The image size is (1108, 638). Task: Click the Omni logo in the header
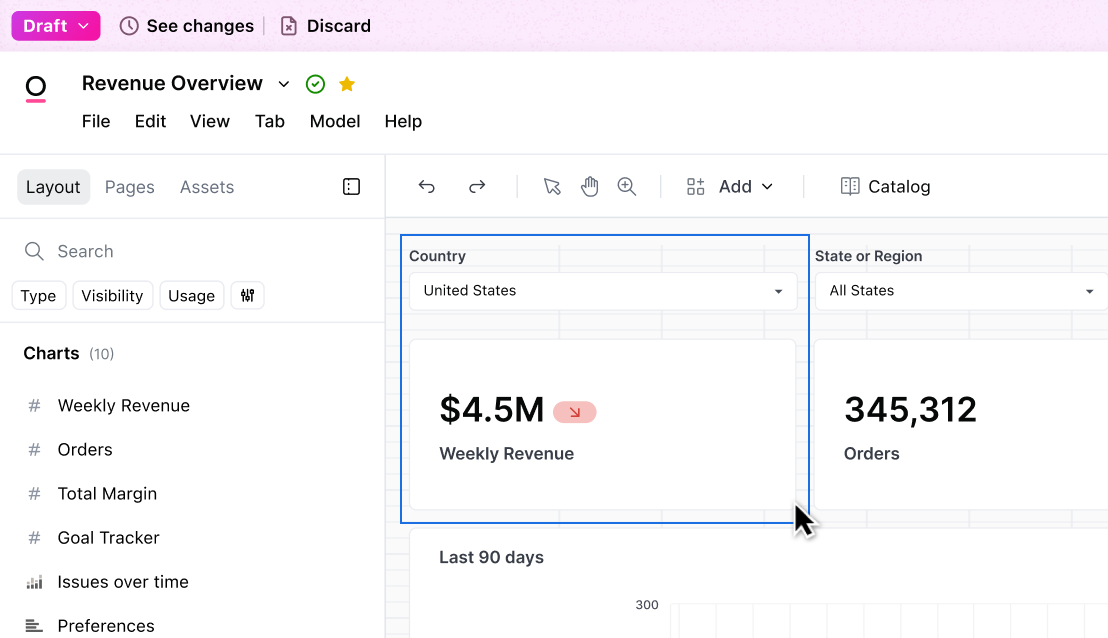click(x=36, y=89)
